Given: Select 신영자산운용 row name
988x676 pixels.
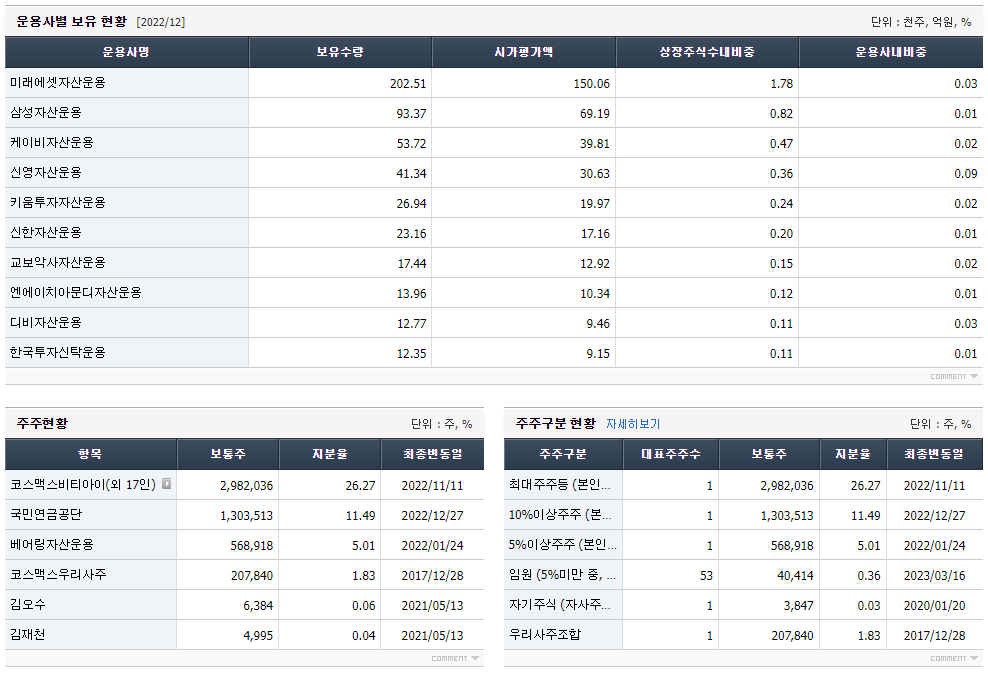Looking at the screenshot, I should (46, 173).
